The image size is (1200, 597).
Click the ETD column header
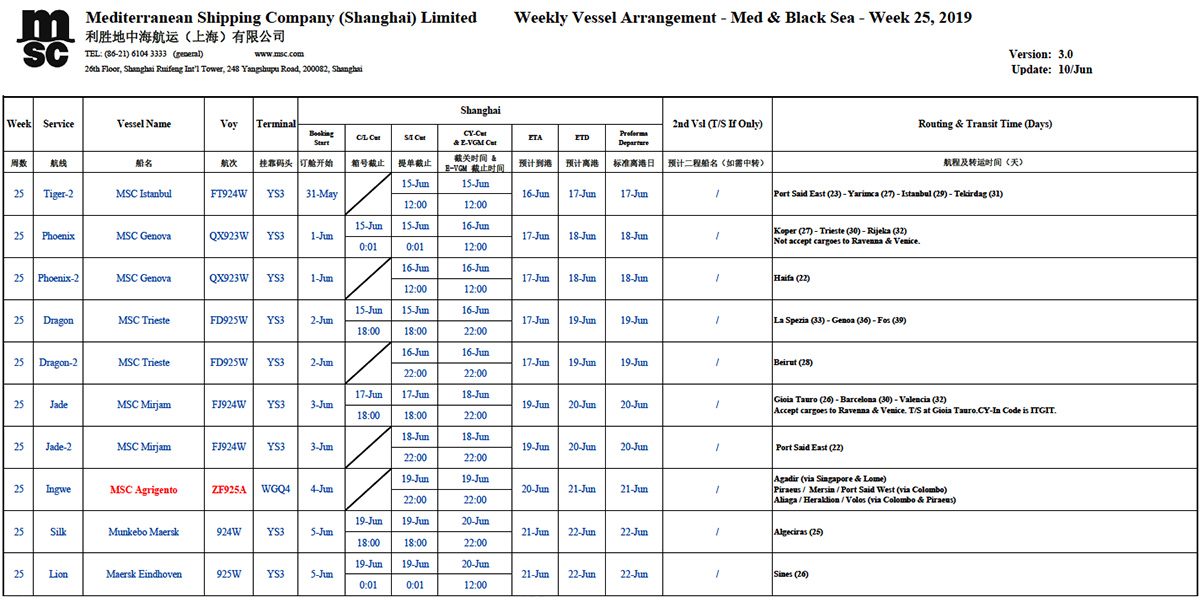coord(582,137)
